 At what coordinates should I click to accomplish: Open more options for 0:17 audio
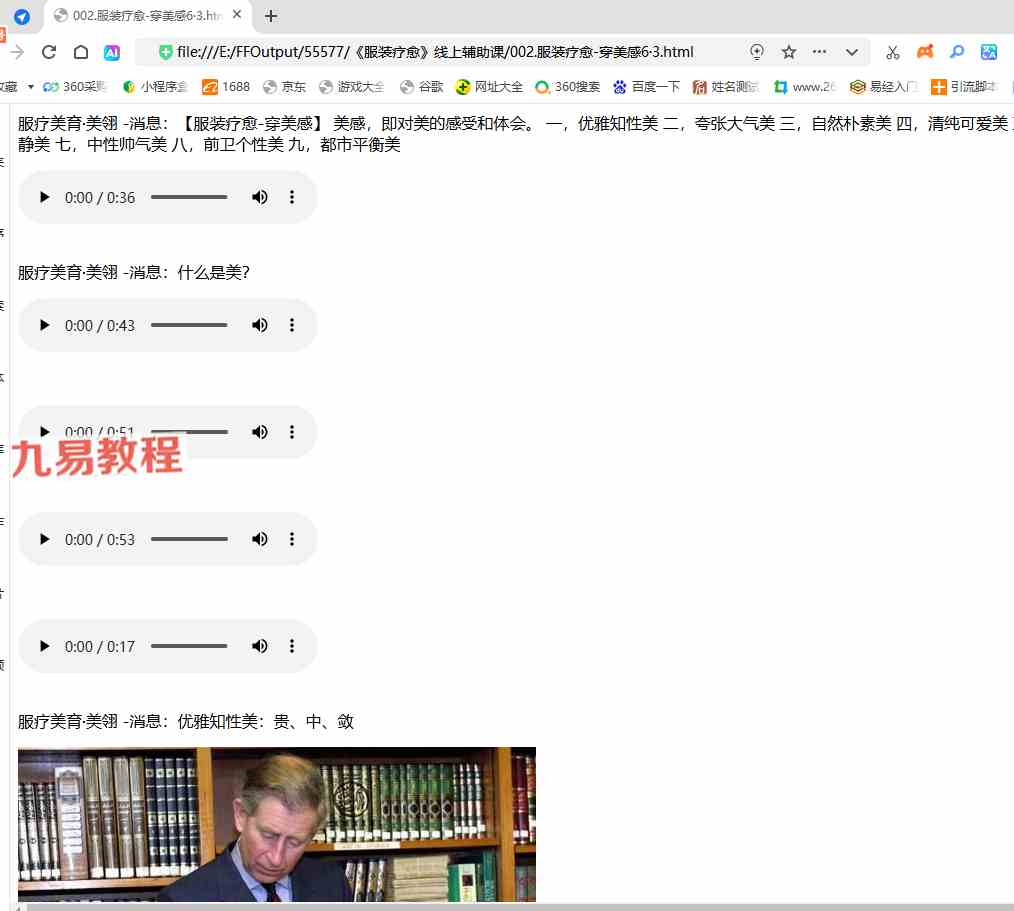click(292, 646)
